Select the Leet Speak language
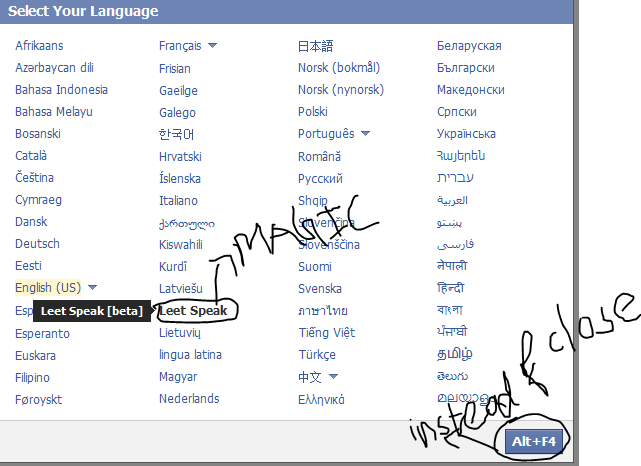 (x=193, y=311)
